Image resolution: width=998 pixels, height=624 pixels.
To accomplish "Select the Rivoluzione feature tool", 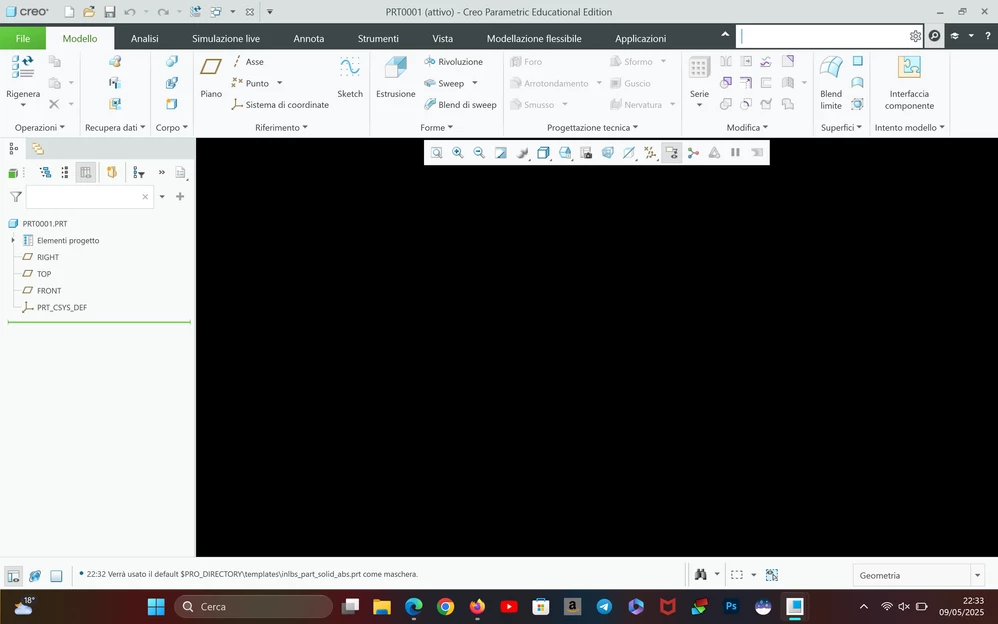I will pos(455,61).
